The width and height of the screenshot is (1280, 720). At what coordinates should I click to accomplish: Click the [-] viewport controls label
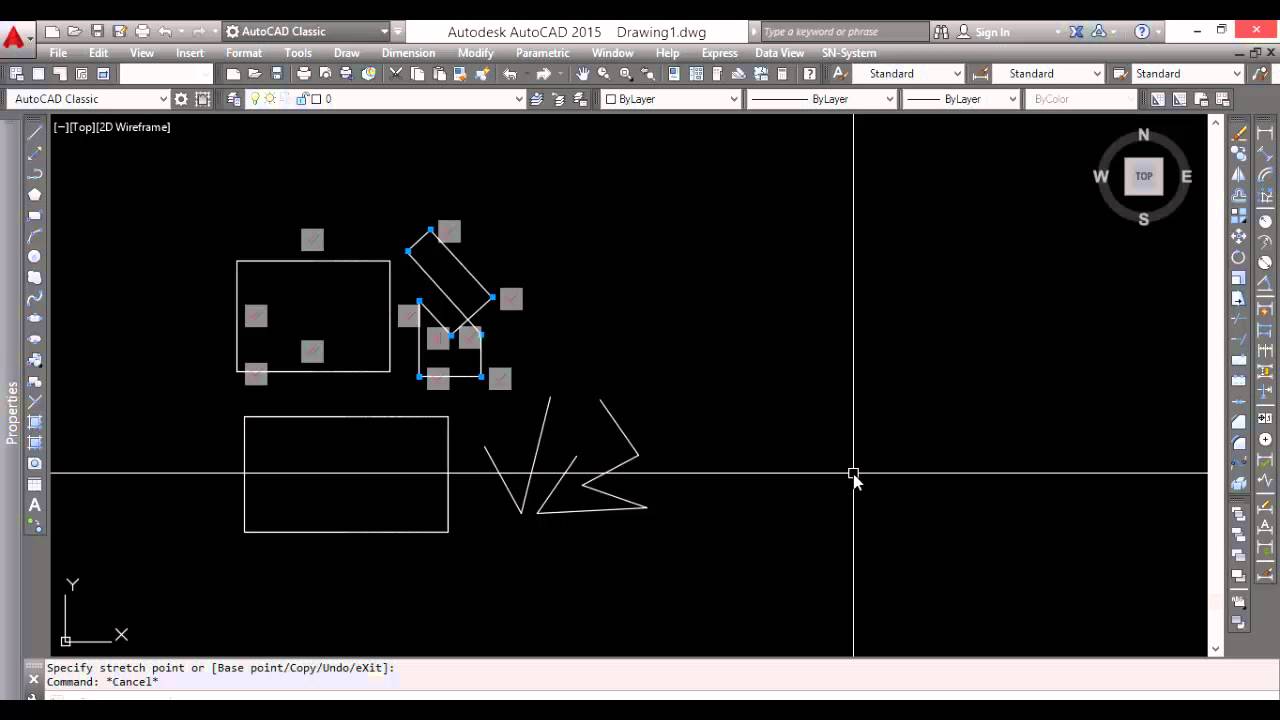pos(61,127)
